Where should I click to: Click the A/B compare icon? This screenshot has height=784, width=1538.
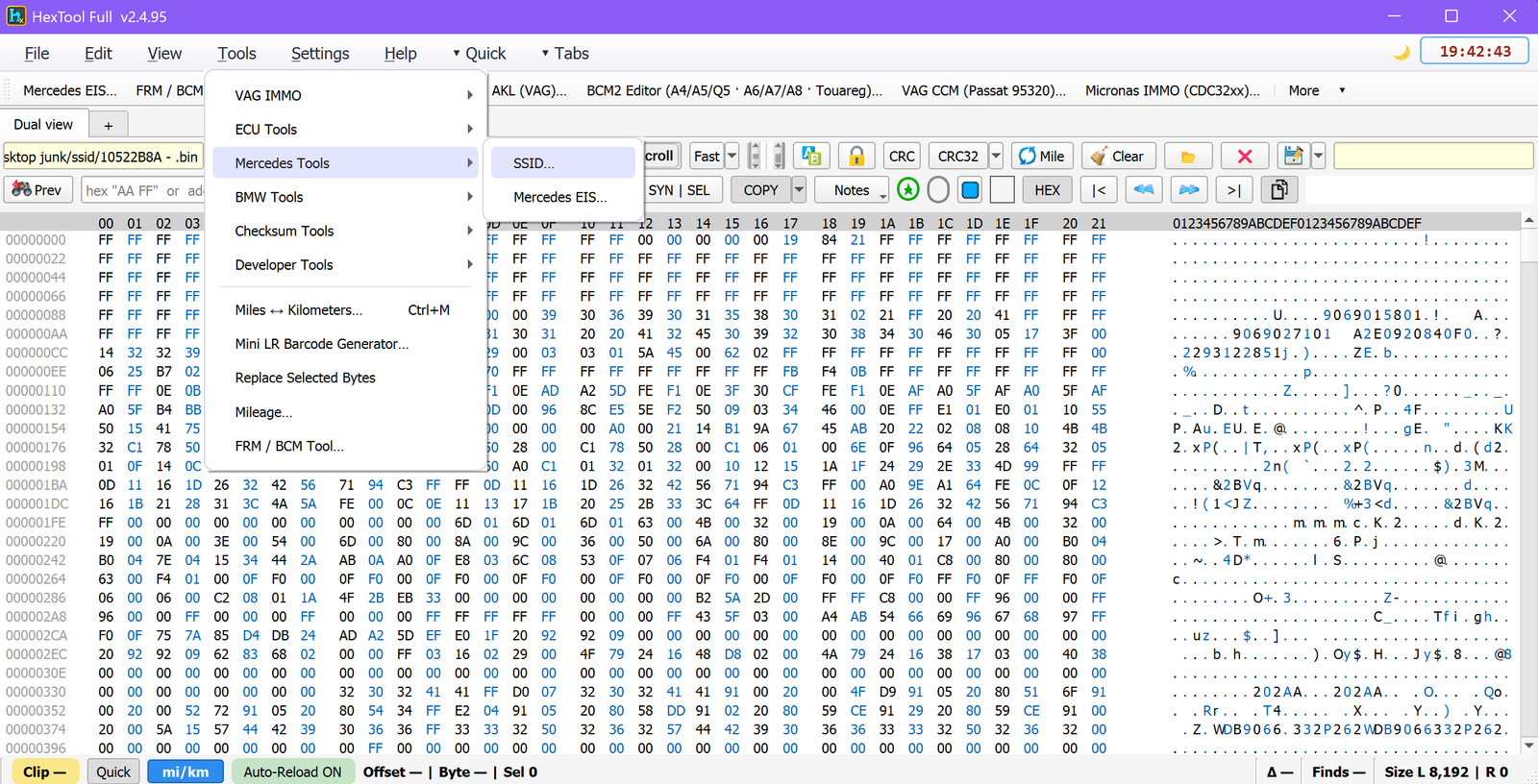811,156
